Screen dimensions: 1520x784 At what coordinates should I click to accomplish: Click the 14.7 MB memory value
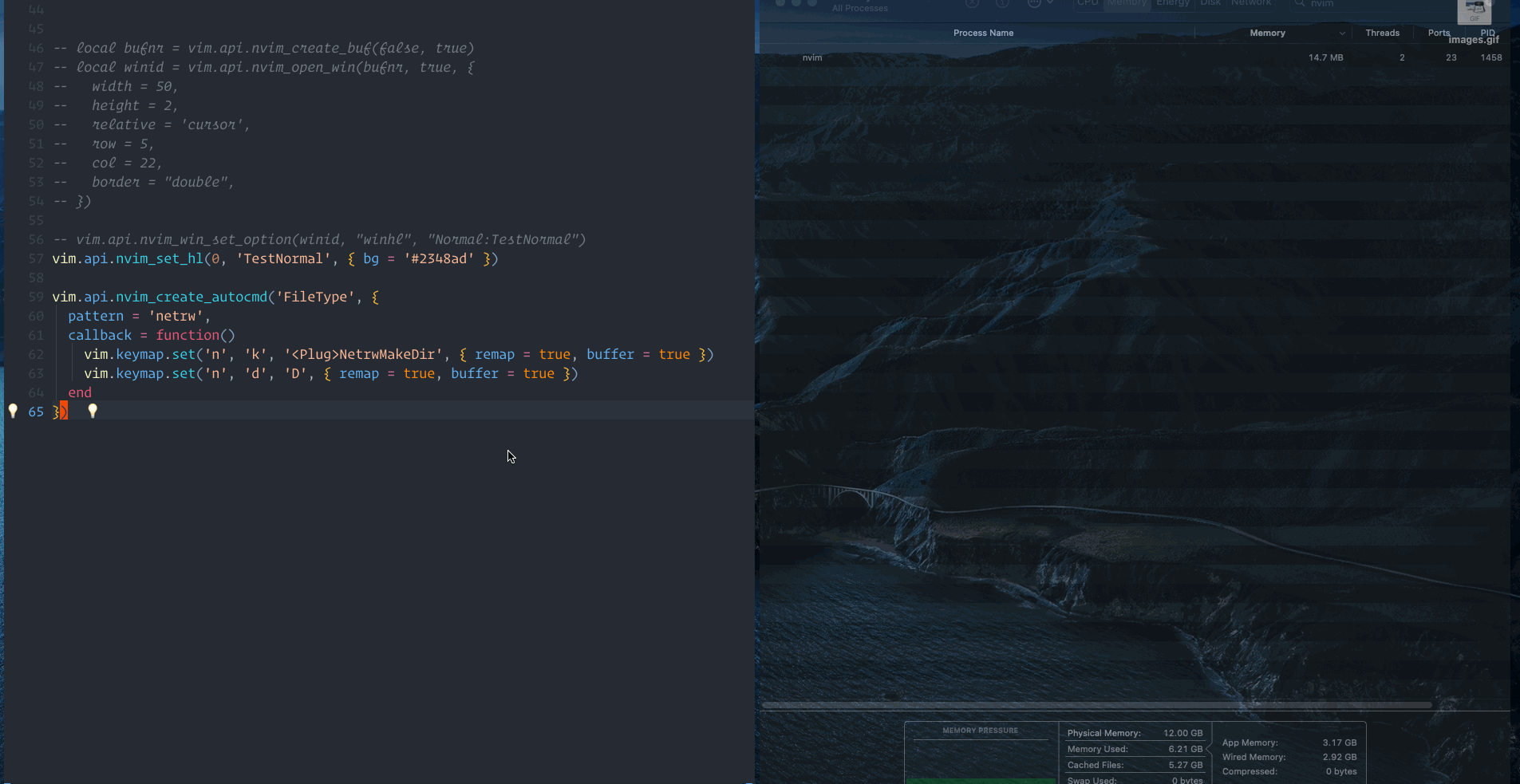(1325, 57)
